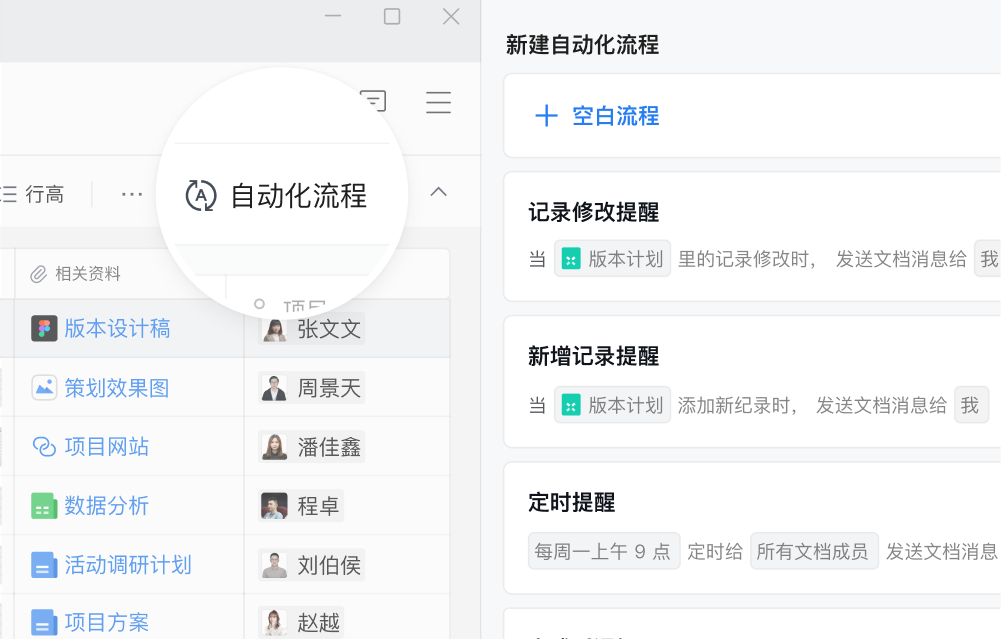1001x639 pixels.
Task: Click the comment panel icon
Action: pyautogui.click(x=373, y=101)
